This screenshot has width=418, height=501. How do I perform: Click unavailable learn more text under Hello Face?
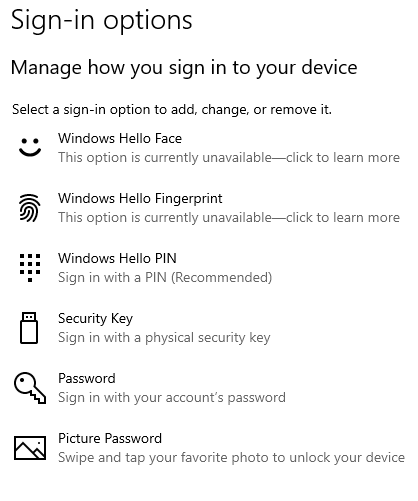click(229, 157)
